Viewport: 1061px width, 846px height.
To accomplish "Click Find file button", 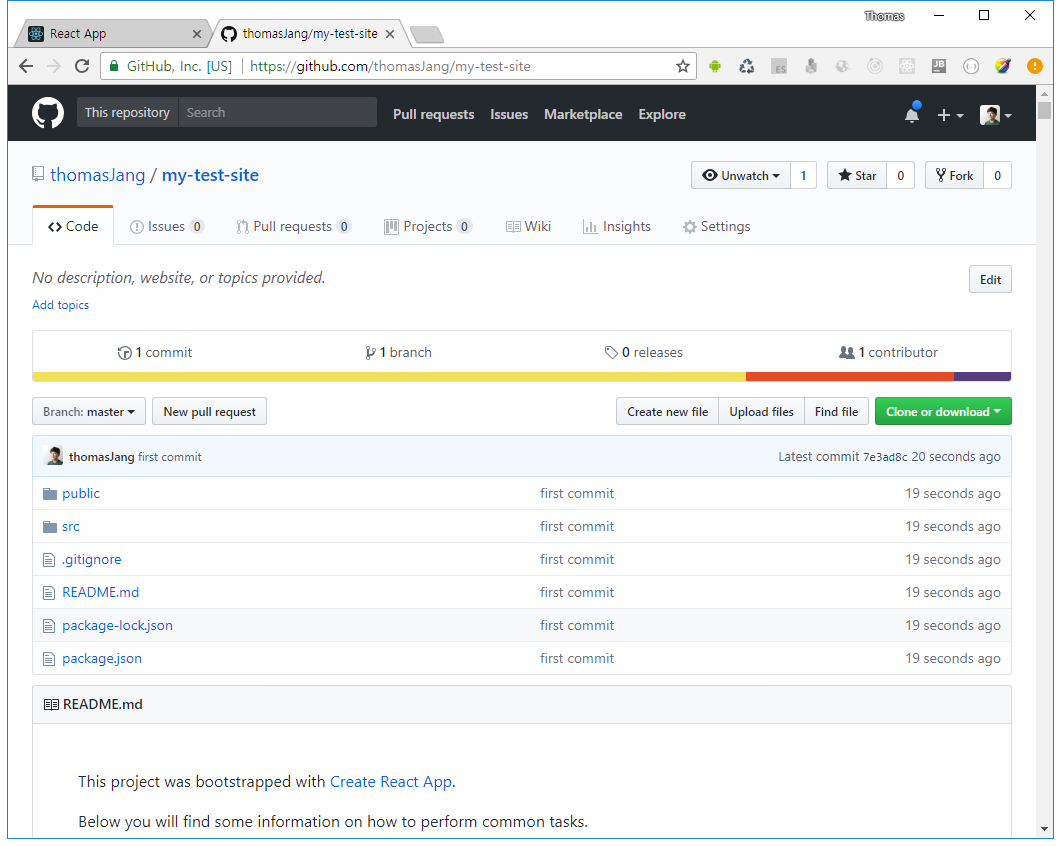I will [836, 411].
